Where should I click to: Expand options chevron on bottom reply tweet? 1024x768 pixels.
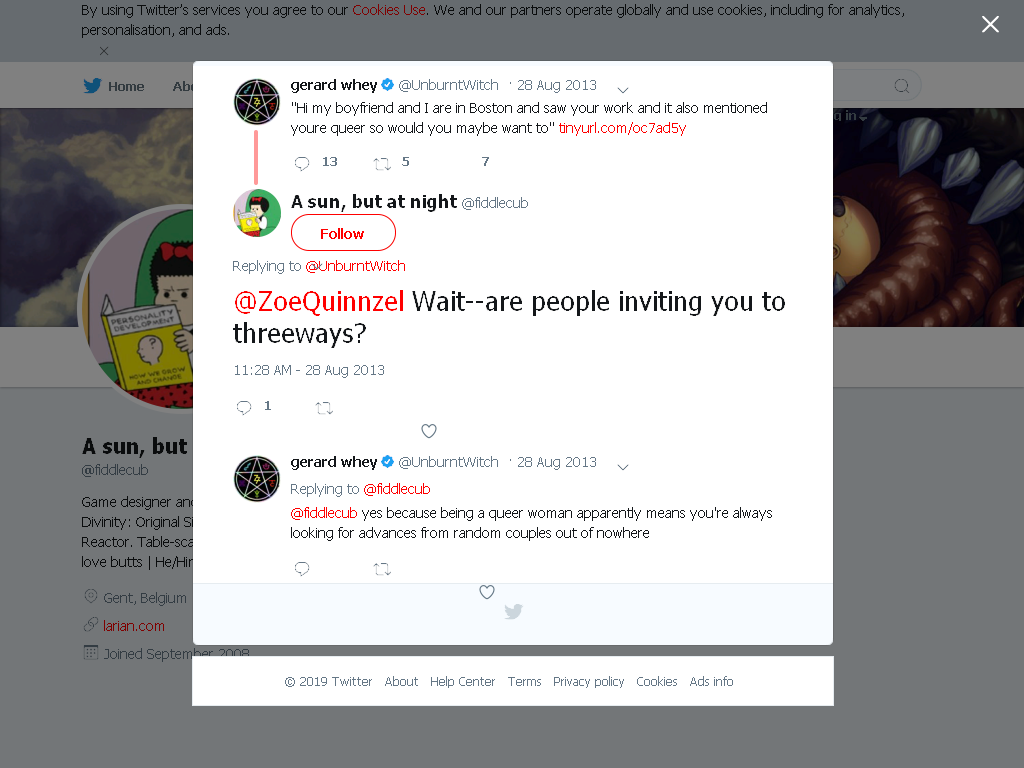point(622,467)
